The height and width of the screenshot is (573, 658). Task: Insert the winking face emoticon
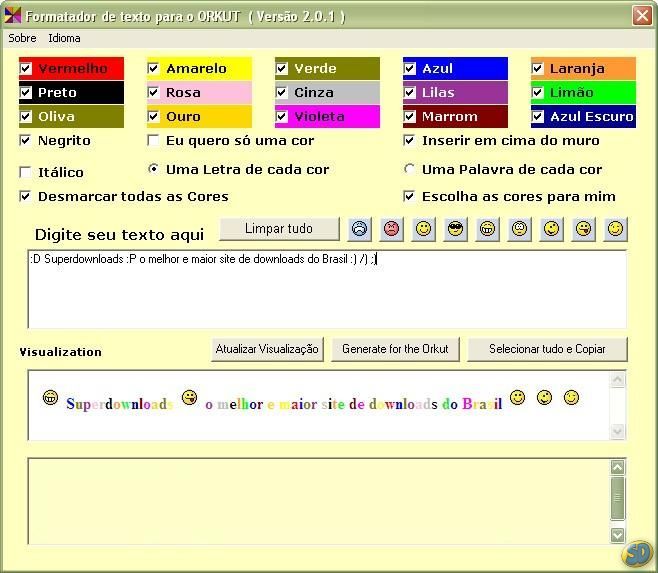[616, 229]
